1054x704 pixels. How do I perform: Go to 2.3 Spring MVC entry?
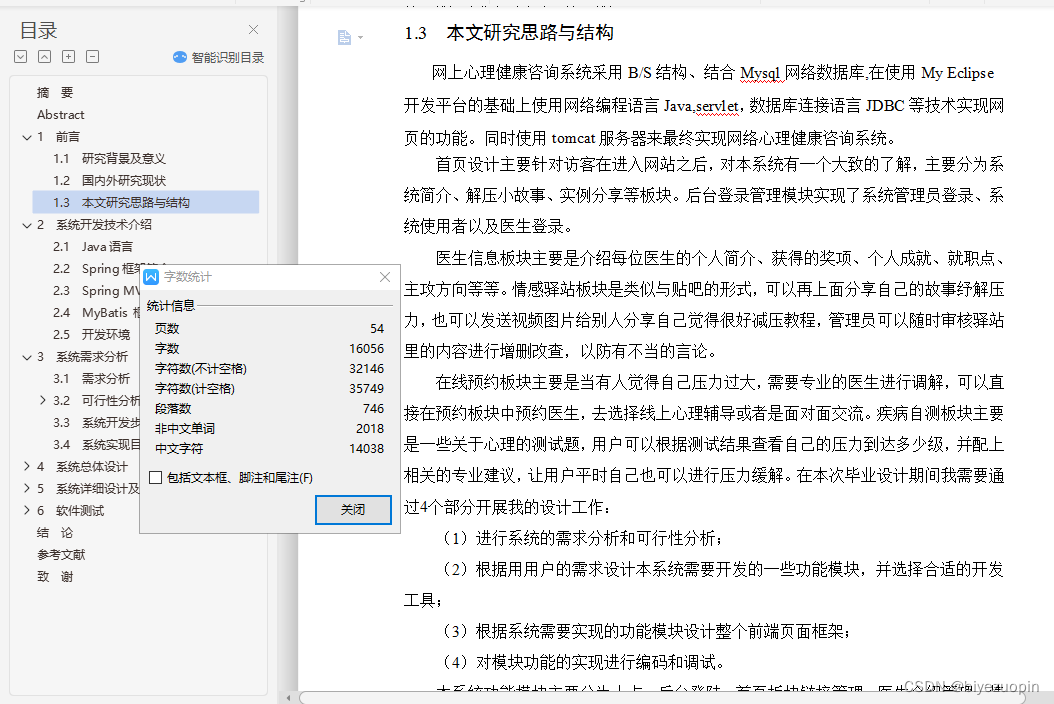click(96, 290)
